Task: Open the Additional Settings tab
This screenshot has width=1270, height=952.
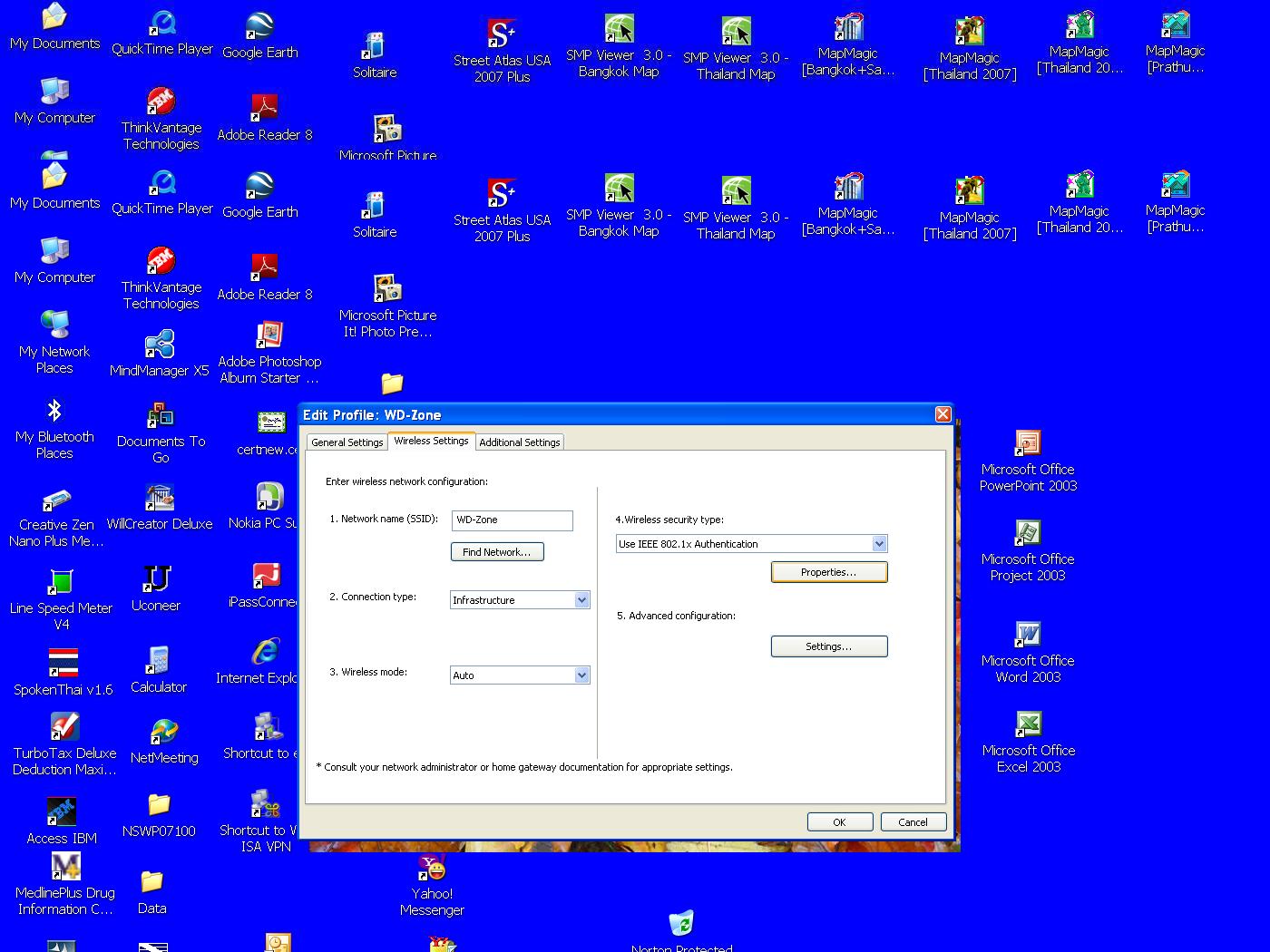Action: 520,442
